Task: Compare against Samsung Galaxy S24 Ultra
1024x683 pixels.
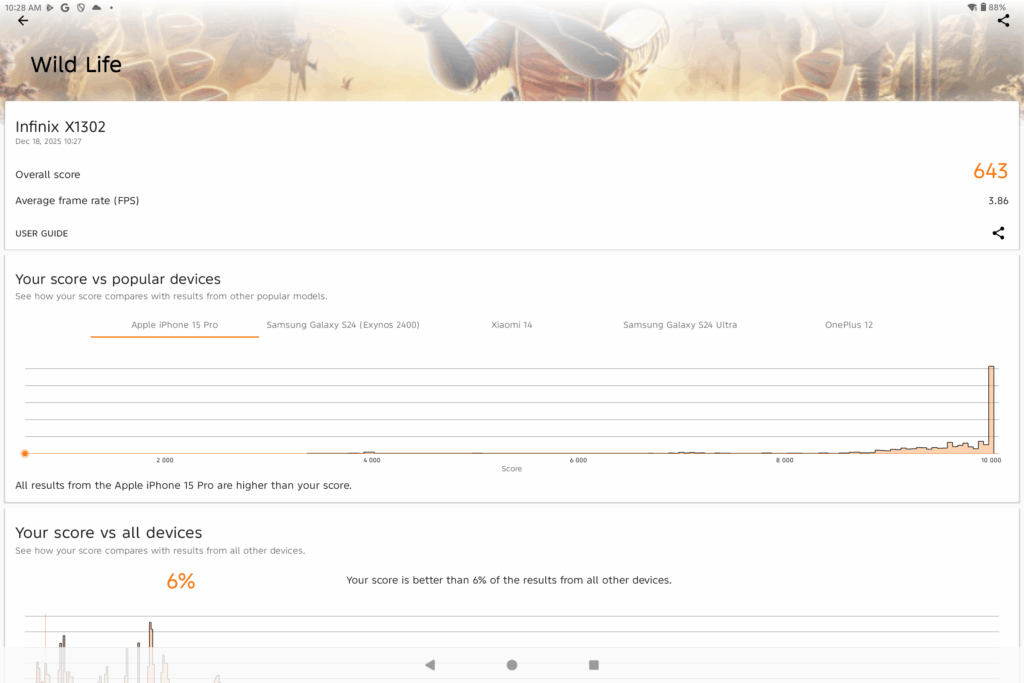Action: 679,325
